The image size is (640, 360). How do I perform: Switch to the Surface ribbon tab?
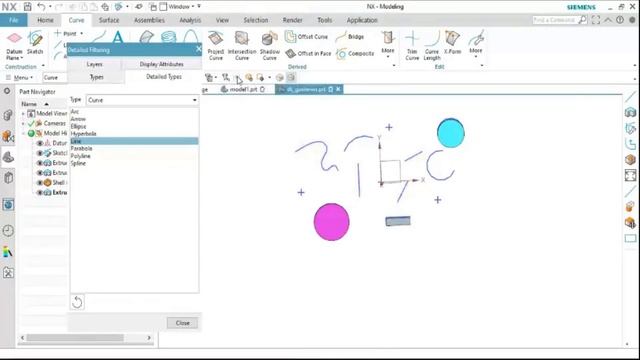tap(109, 20)
